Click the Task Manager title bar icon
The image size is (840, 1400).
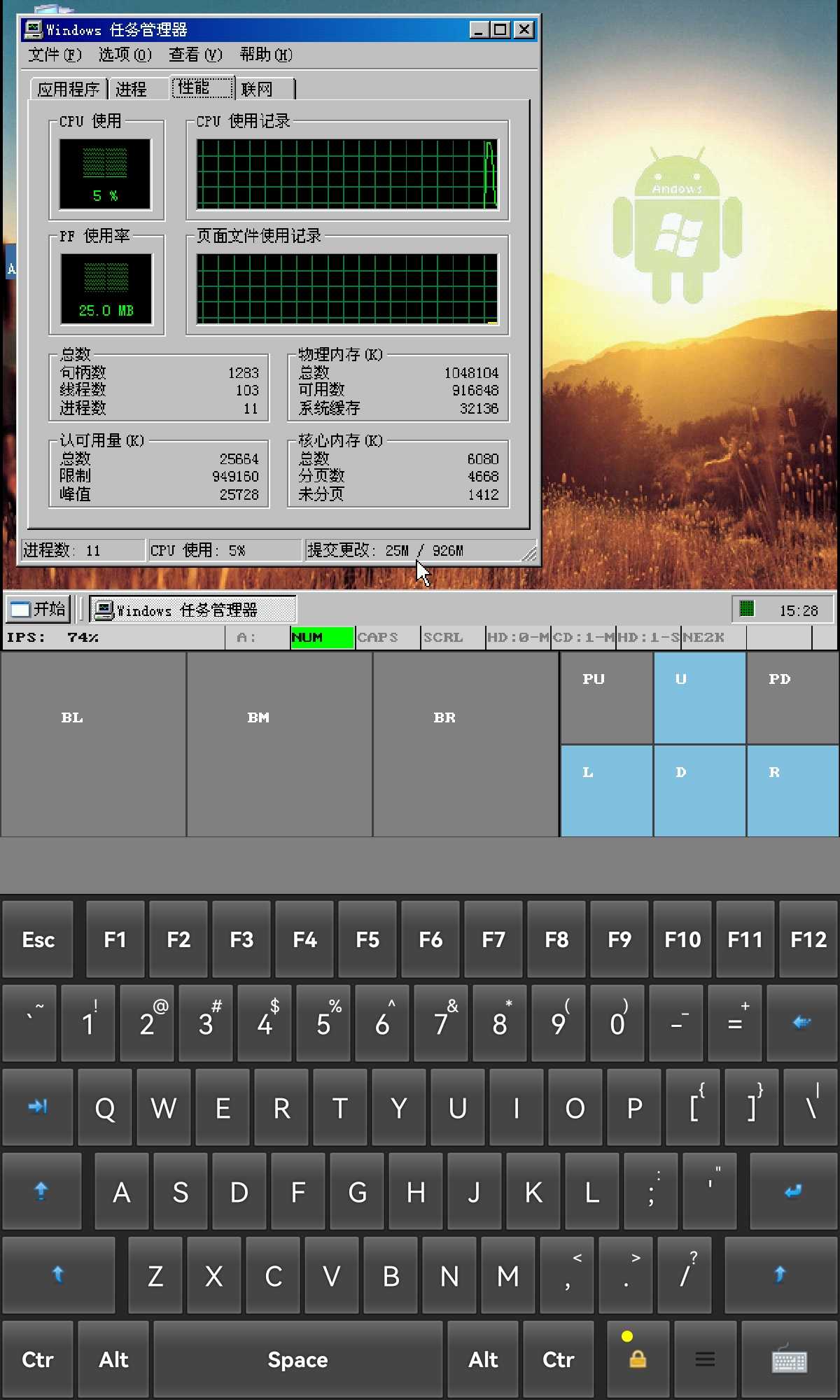(x=33, y=29)
